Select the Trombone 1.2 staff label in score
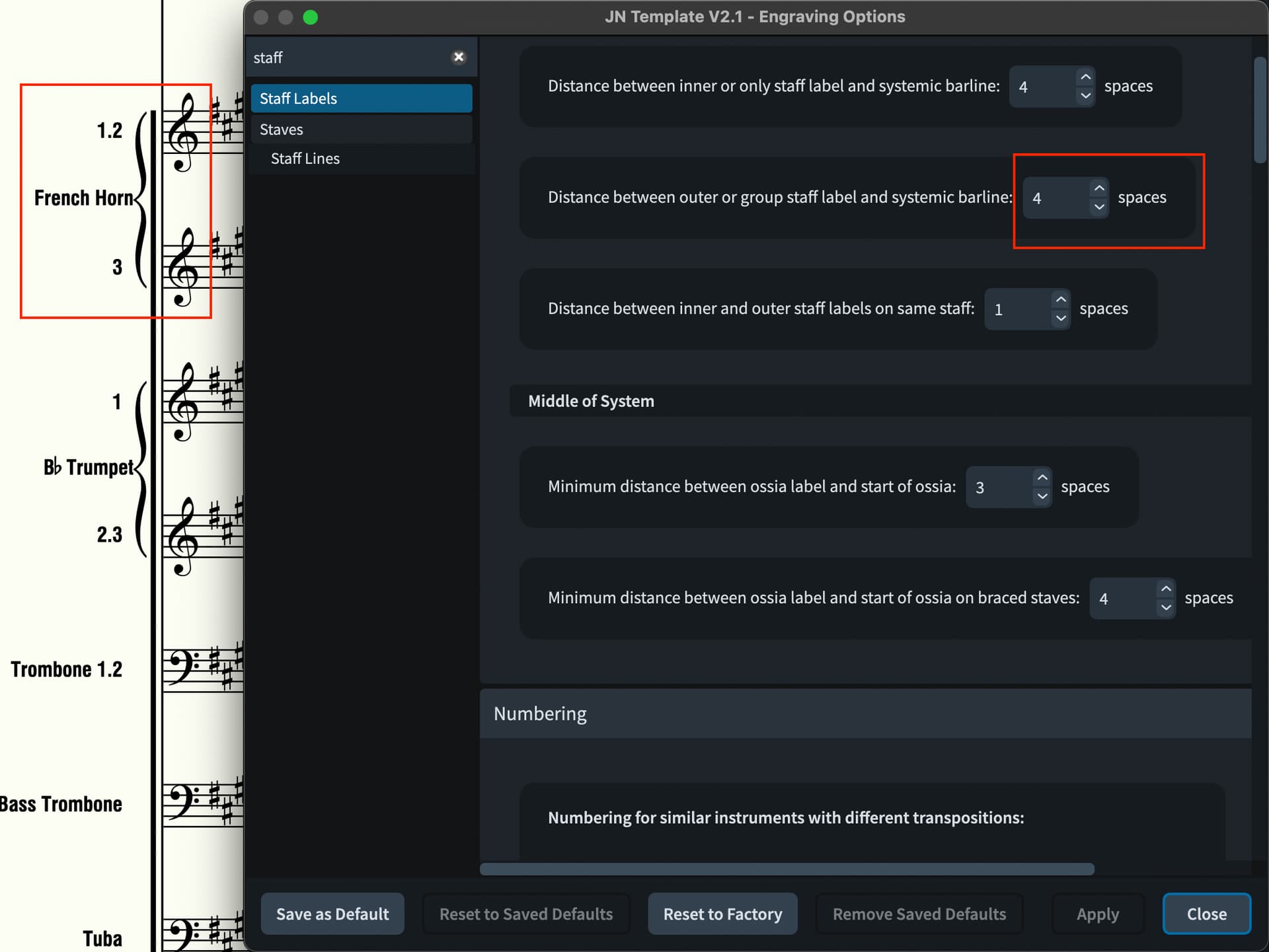 [x=66, y=669]
